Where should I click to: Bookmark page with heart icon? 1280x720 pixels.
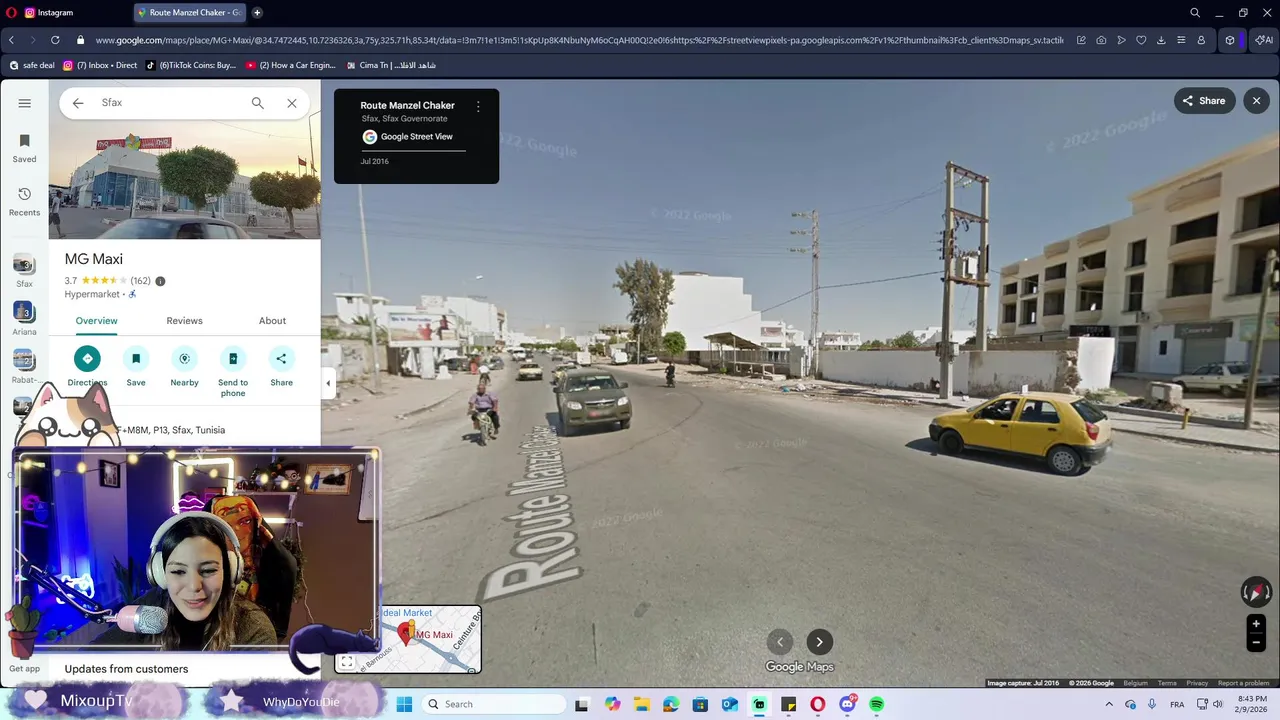point(1141,40)
